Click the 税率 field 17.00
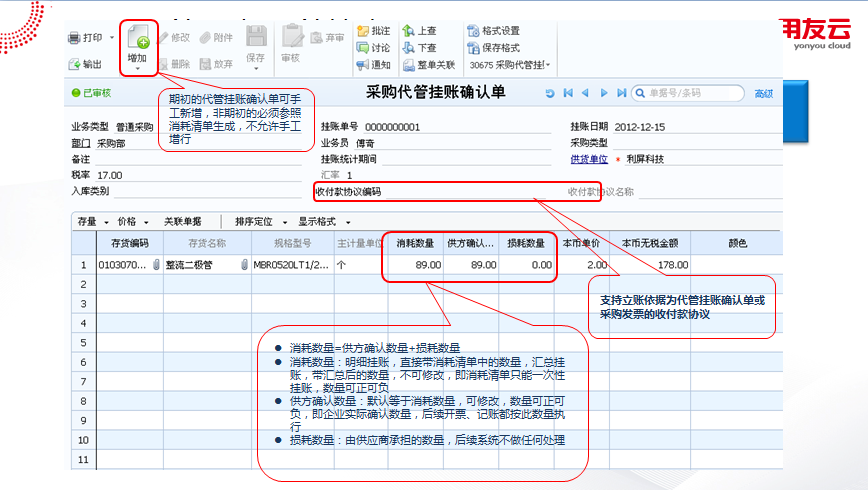 pyautogui.click(x=110, y=176)
